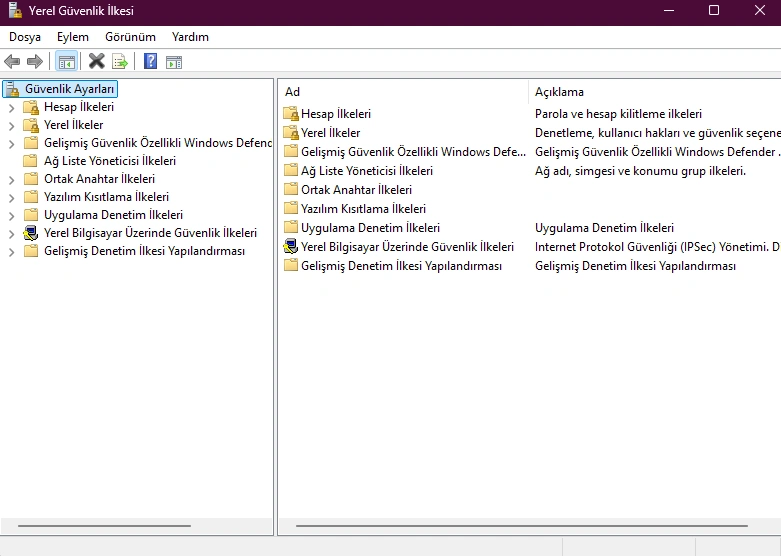This screenshot has height=556, width=781.
Task: Expand Hesap İlkeleri node in left tree
Action: click(12, 108)
